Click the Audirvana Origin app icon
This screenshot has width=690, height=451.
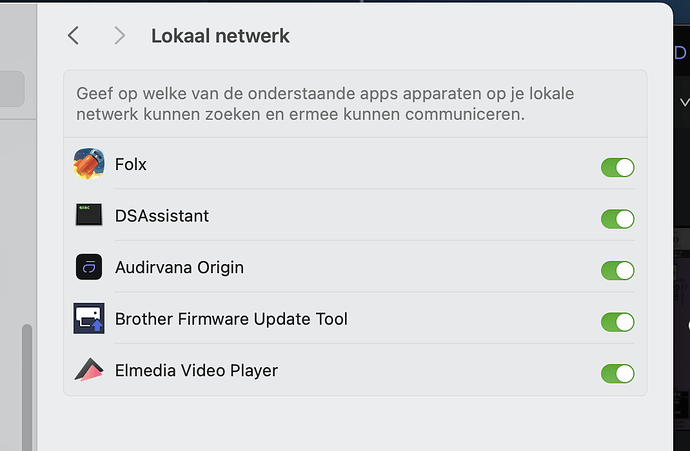pyautogui.click(x=89, y=267)
